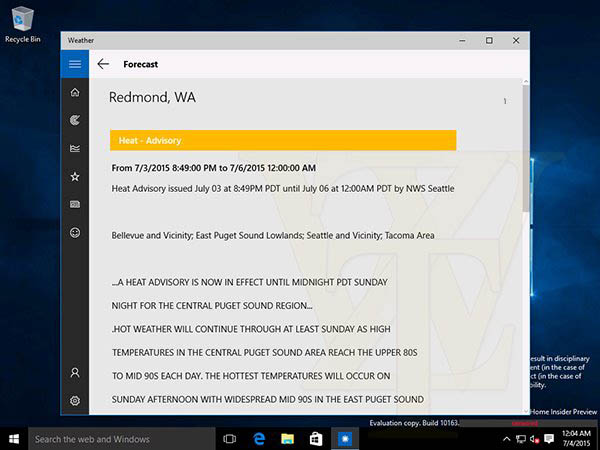This screenshot has height=450, width=600.
Task: Send feedback via smiley face icon
Action: click(x=75, y=232)
